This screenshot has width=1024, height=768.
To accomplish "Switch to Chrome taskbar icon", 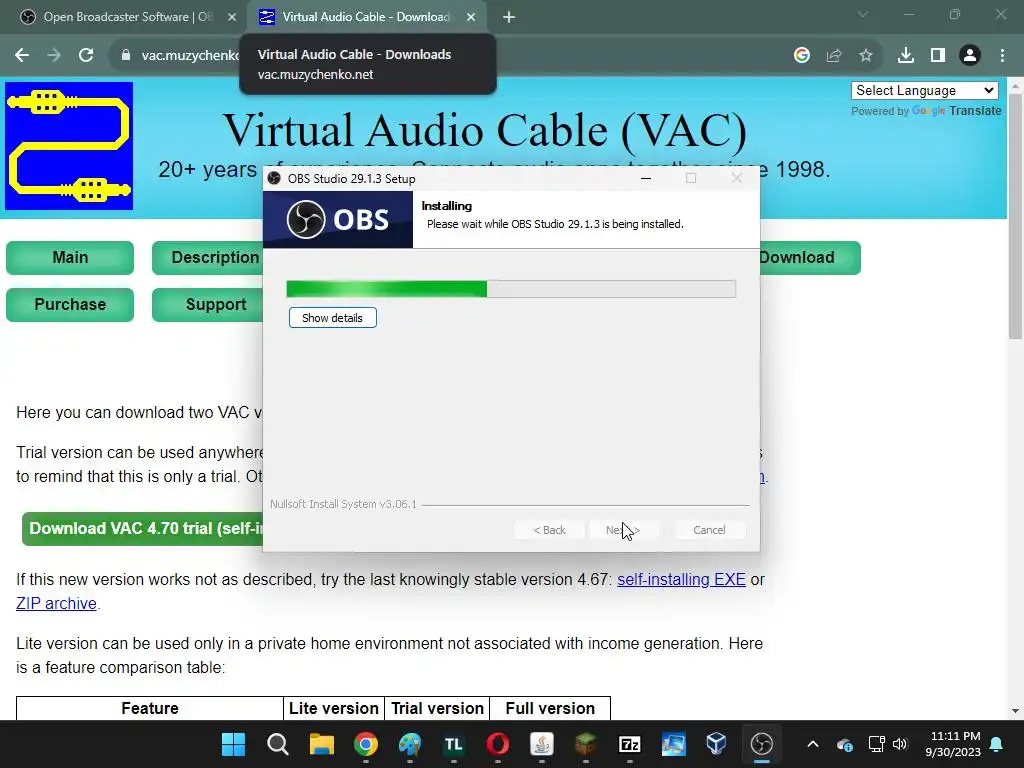I will tap(366, 744).
